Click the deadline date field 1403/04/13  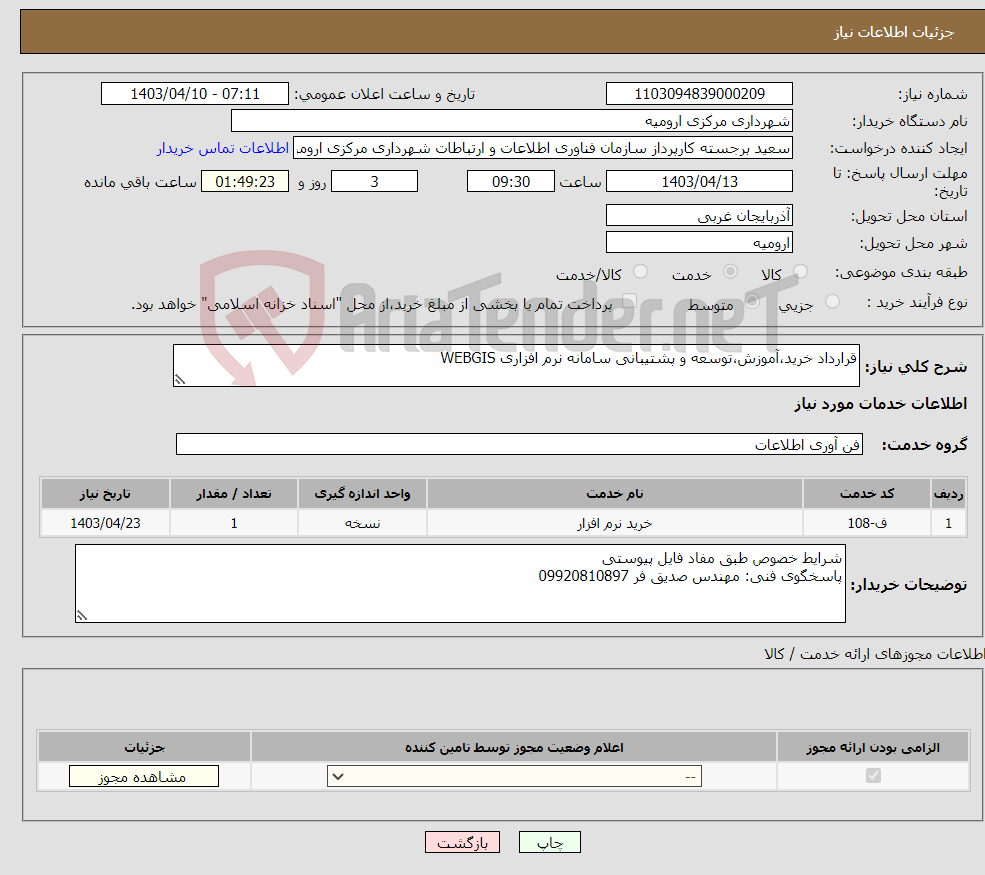tap(699, 182)
